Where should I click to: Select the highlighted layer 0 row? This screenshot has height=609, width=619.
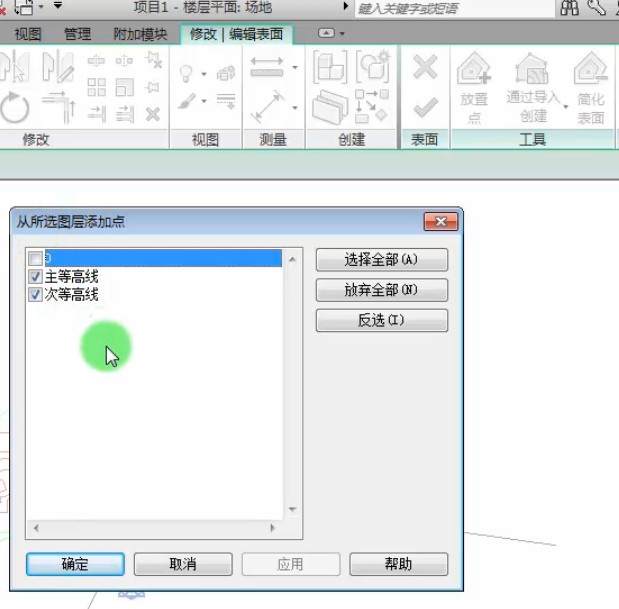[163, 258]
